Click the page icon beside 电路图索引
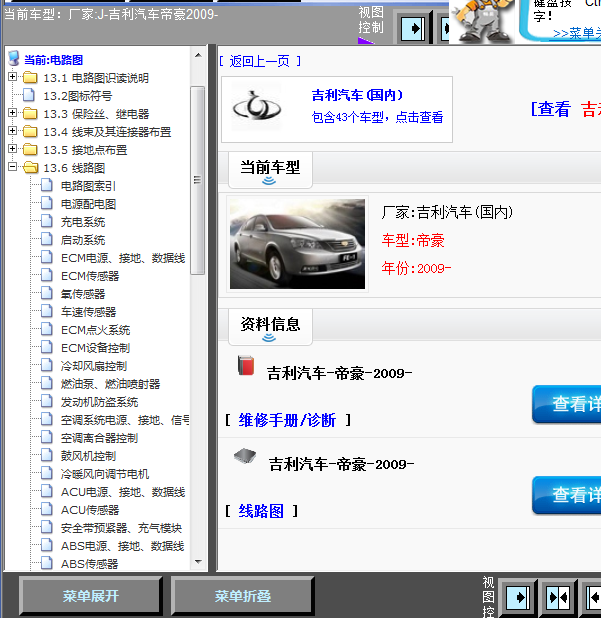This screenshot has height=618, width=601. 47,185
